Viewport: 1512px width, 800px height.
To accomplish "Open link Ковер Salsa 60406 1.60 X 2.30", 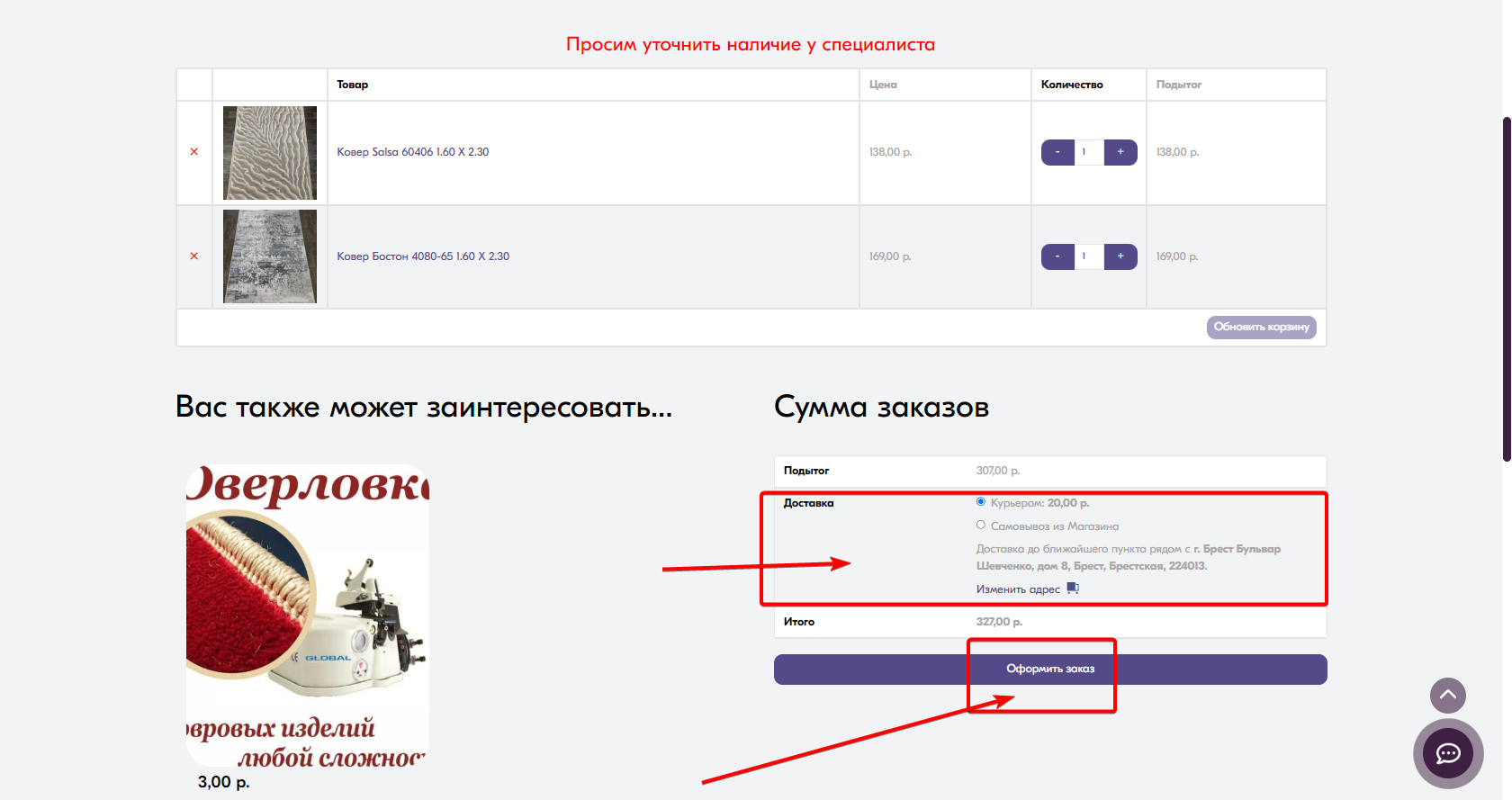I will (x=413, y=152).
